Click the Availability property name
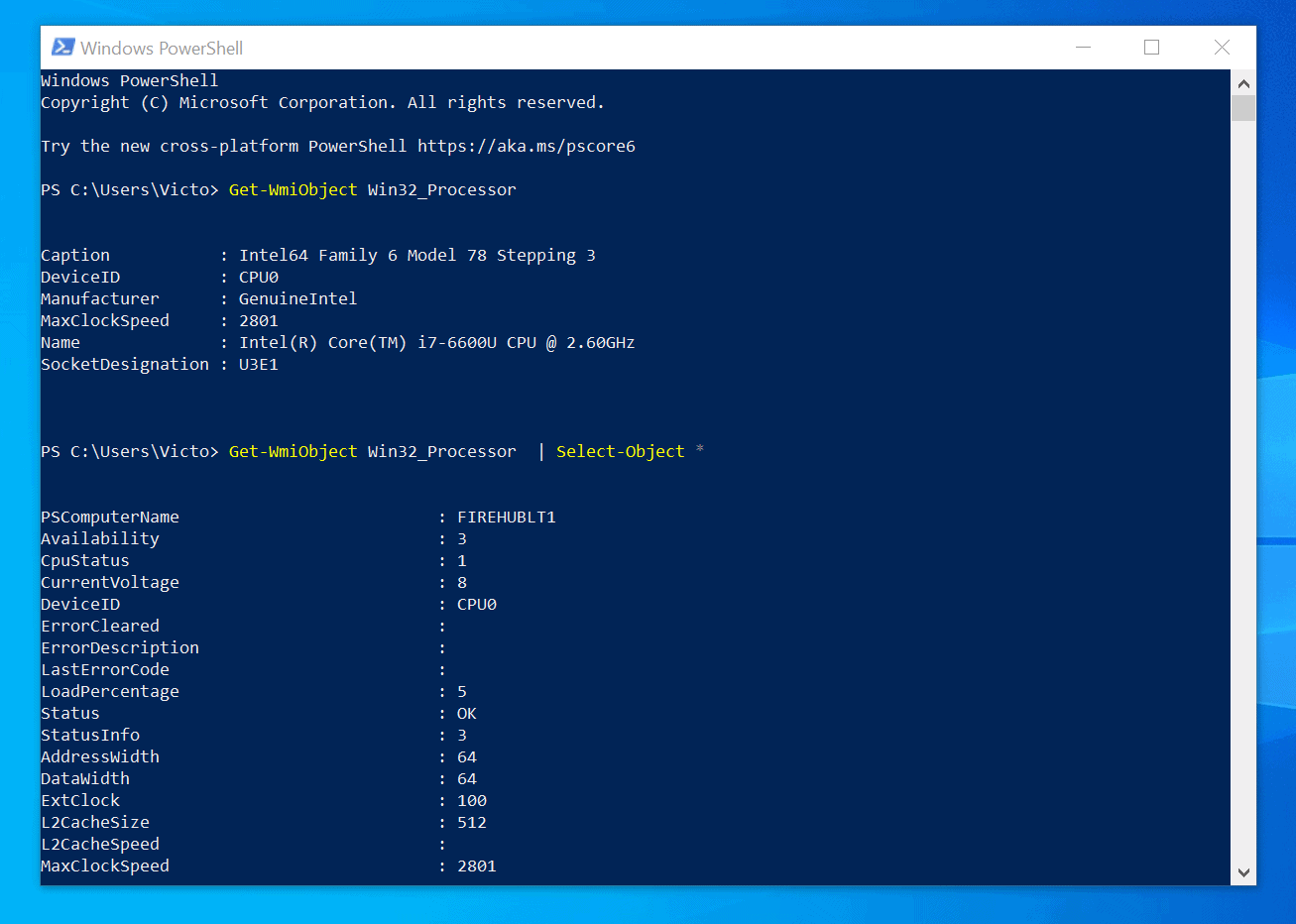Image resolution: width=1296 pixels, height=924 pixels. click(100, 539)
